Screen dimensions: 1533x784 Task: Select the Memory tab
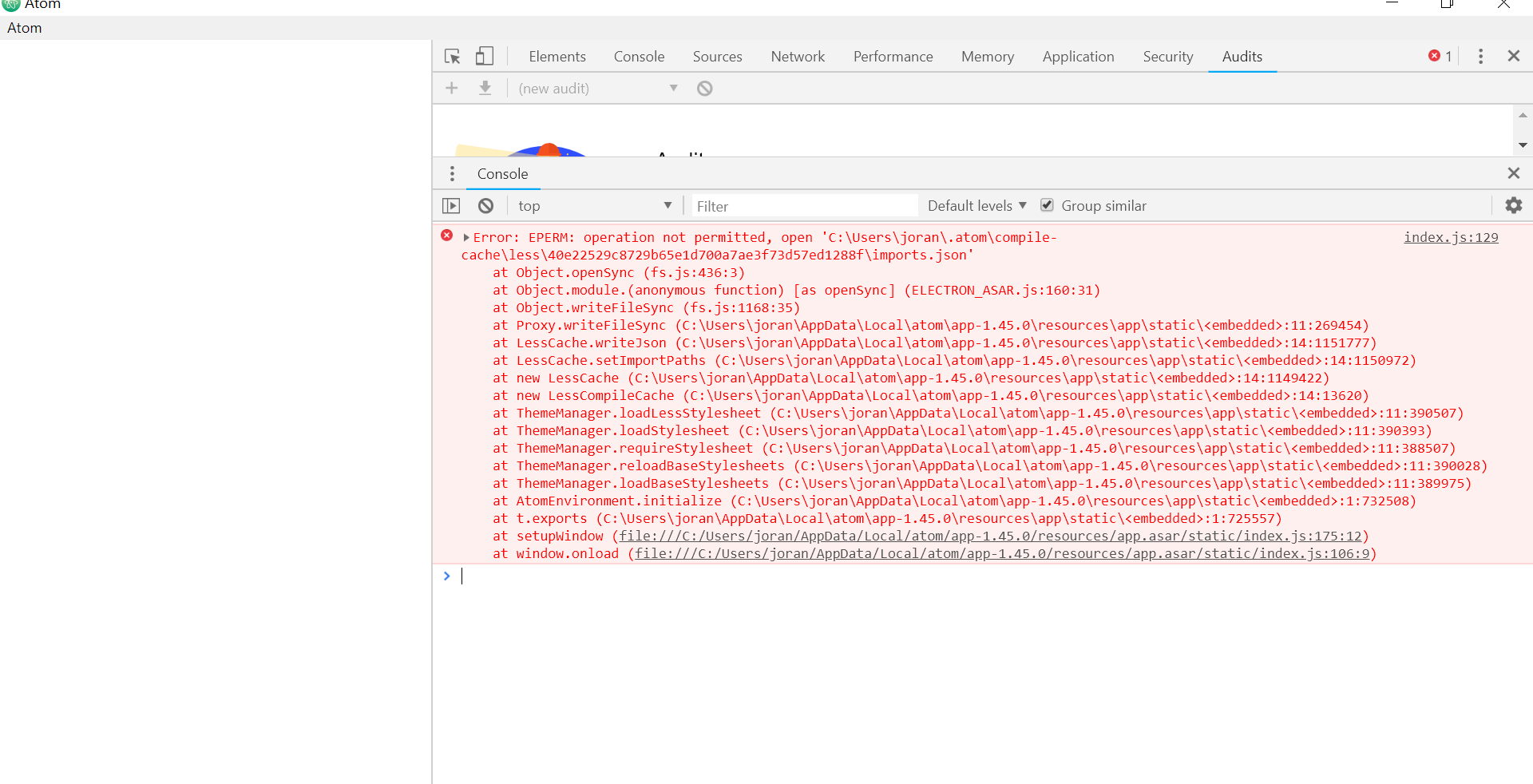(x=987, y=57)
